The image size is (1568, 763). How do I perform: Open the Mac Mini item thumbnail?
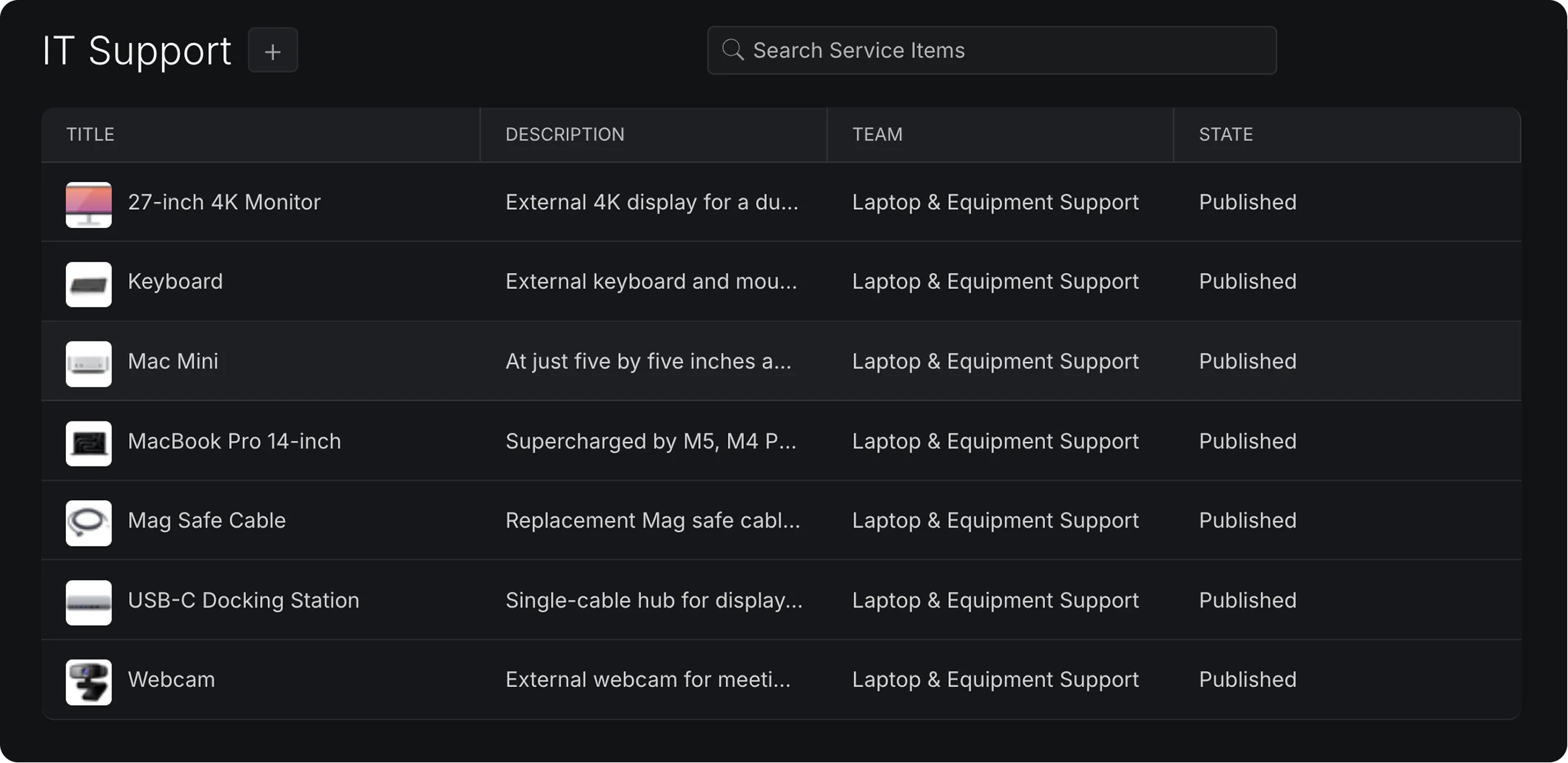[89, 364]
